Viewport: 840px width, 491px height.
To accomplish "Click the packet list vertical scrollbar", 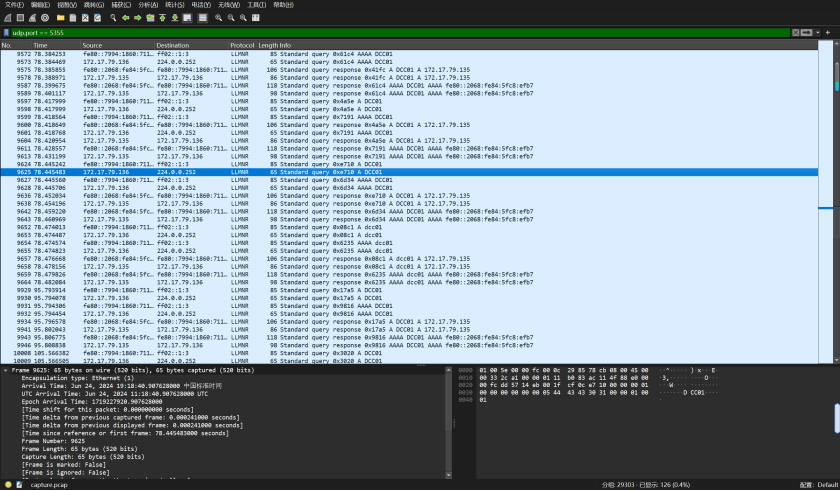I will click(836, 200).
